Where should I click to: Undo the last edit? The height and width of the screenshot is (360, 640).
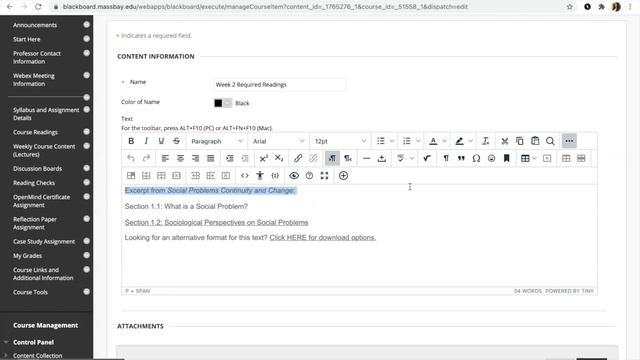[131, 158]
